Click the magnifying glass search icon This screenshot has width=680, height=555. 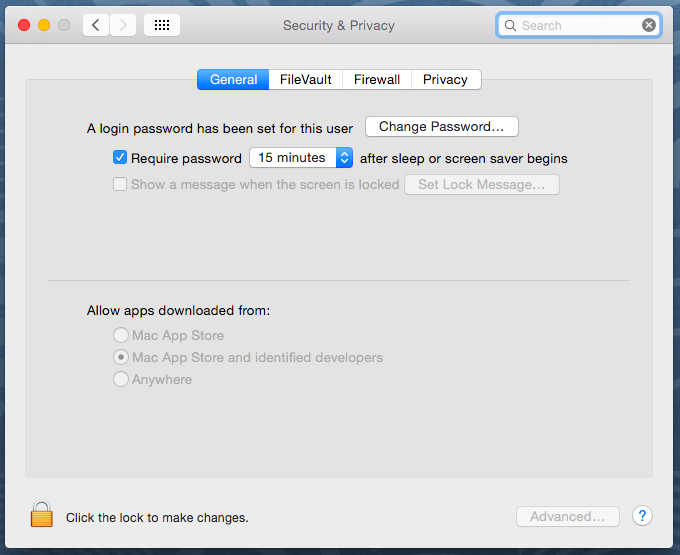click(510, 26)
